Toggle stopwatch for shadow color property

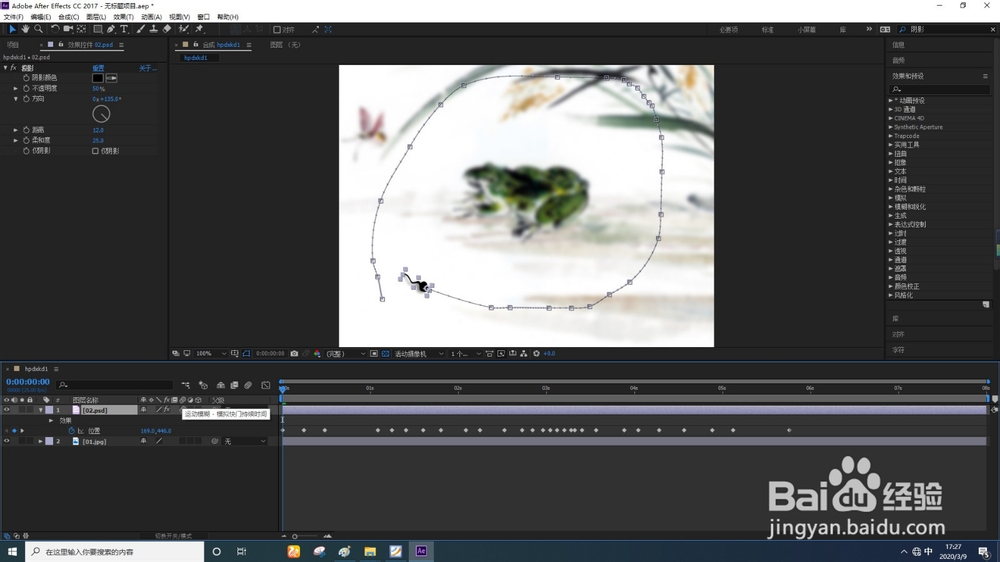click(26, 78)
